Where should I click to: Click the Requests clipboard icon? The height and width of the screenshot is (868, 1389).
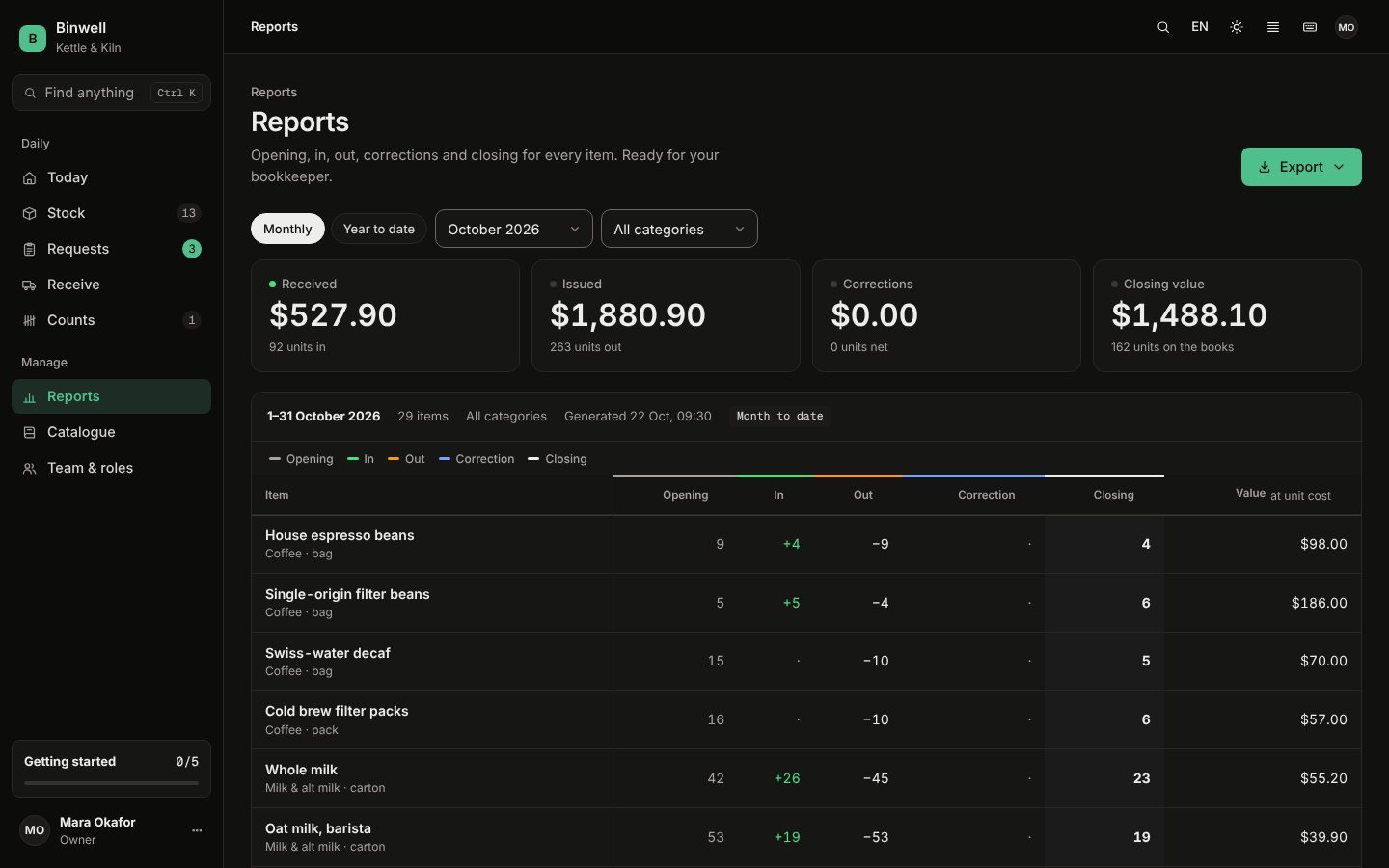click(x=30, y=250)
